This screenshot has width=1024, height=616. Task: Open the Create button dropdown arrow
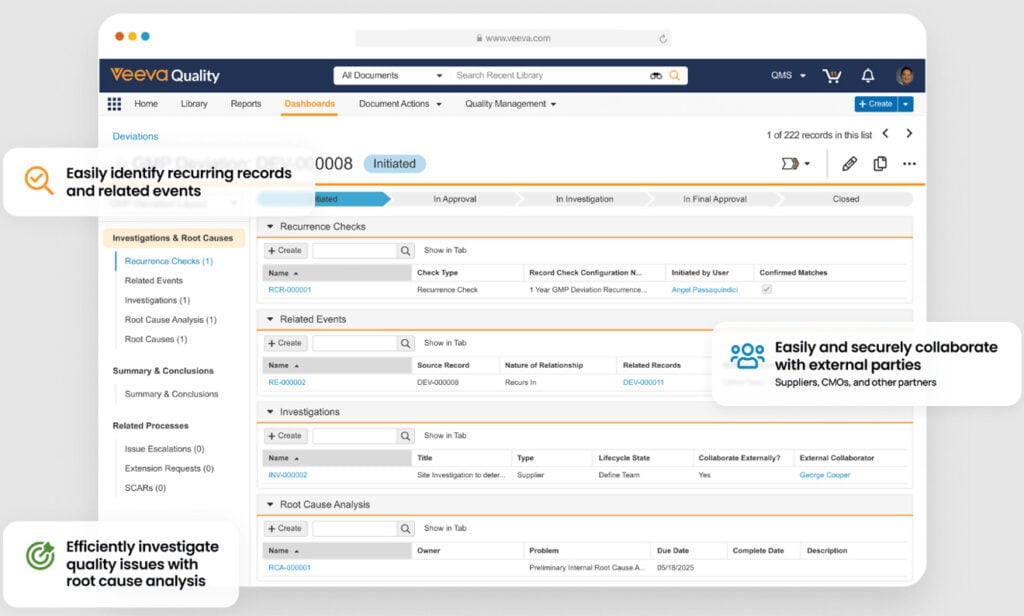[x=905, y=104]
